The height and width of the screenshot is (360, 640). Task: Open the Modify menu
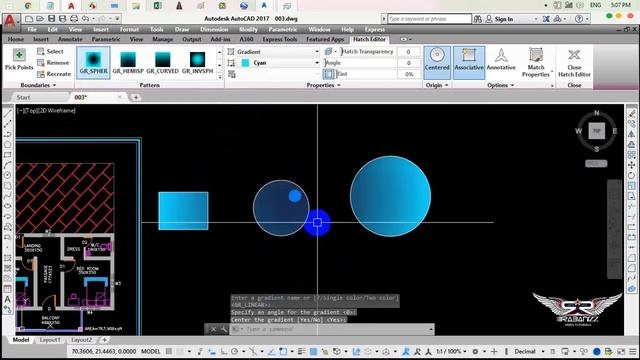pyautogui.click(x=248, y=29)
